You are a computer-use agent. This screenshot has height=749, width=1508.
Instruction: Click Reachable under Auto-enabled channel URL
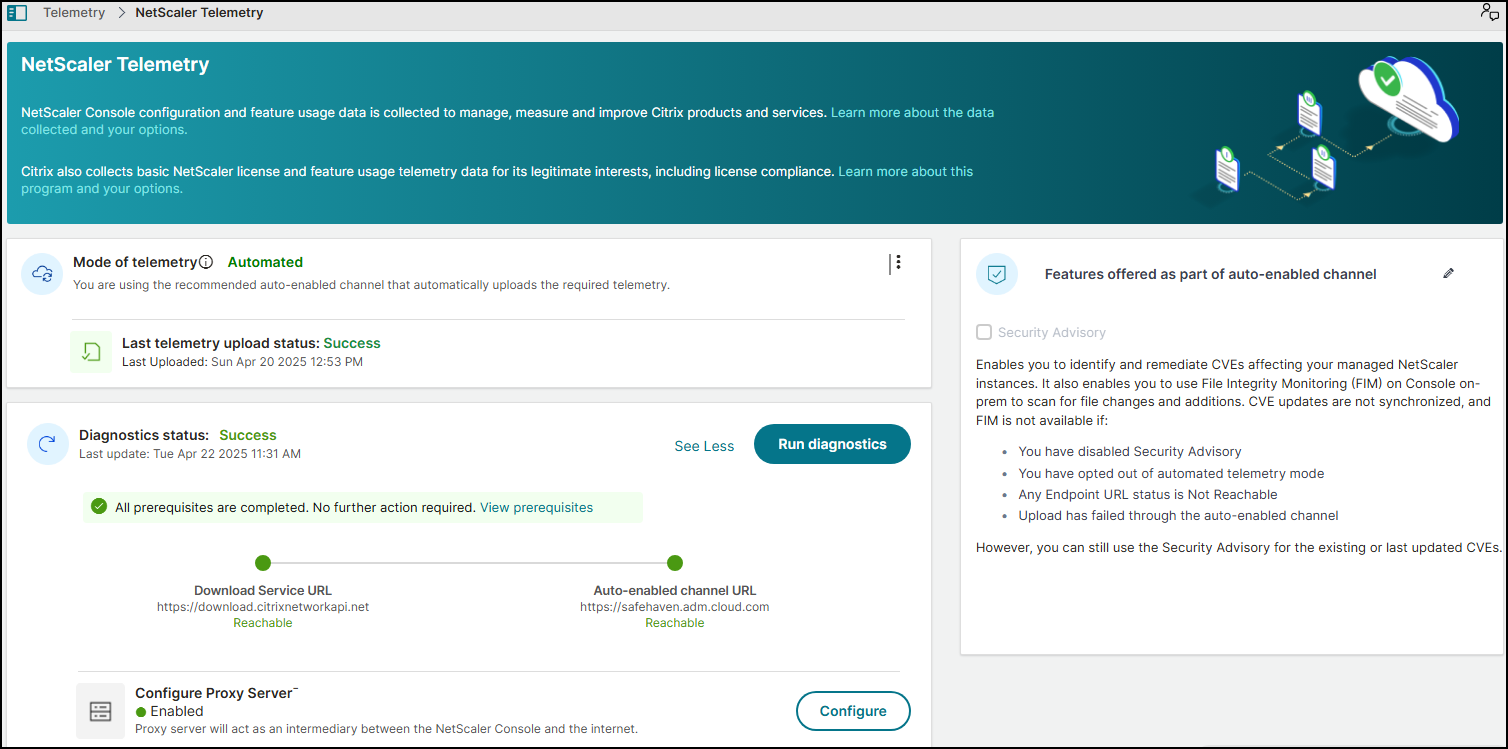pos(675,623)
